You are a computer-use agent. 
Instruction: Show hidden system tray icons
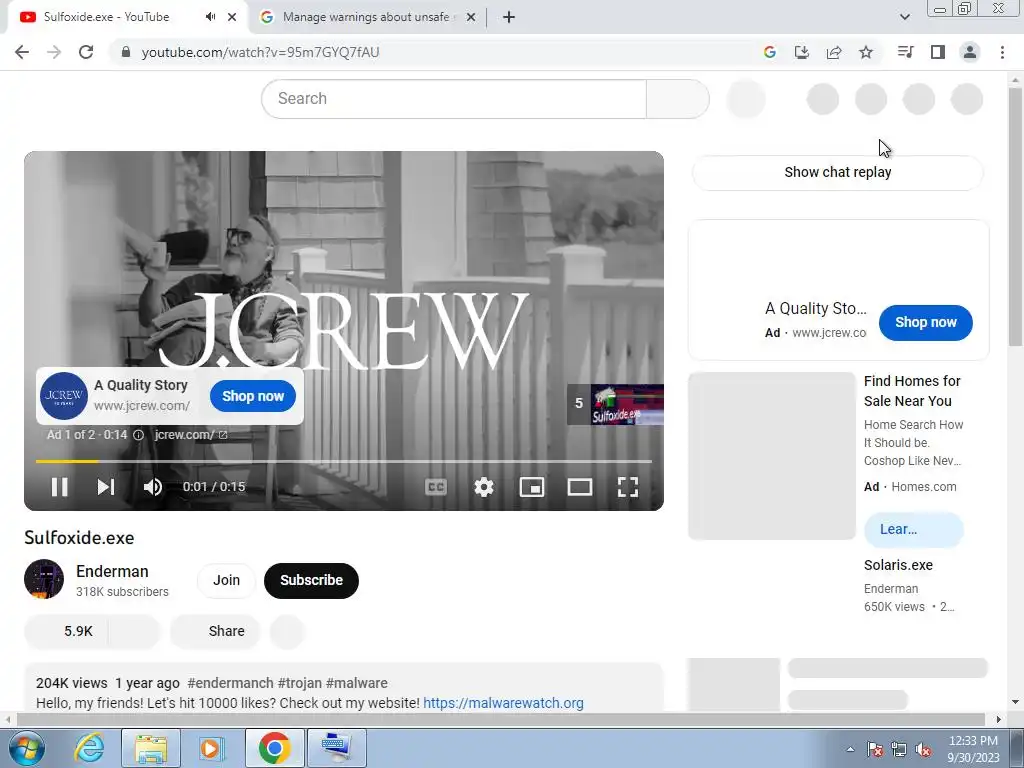850,749
